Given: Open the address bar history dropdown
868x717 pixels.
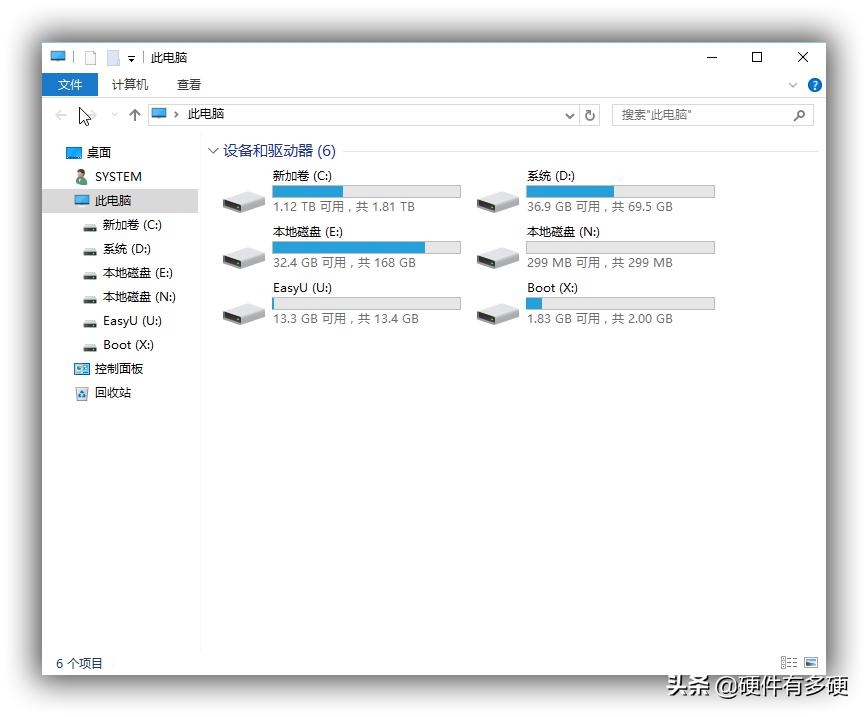Looking at the screenshot, I should 569,115.
